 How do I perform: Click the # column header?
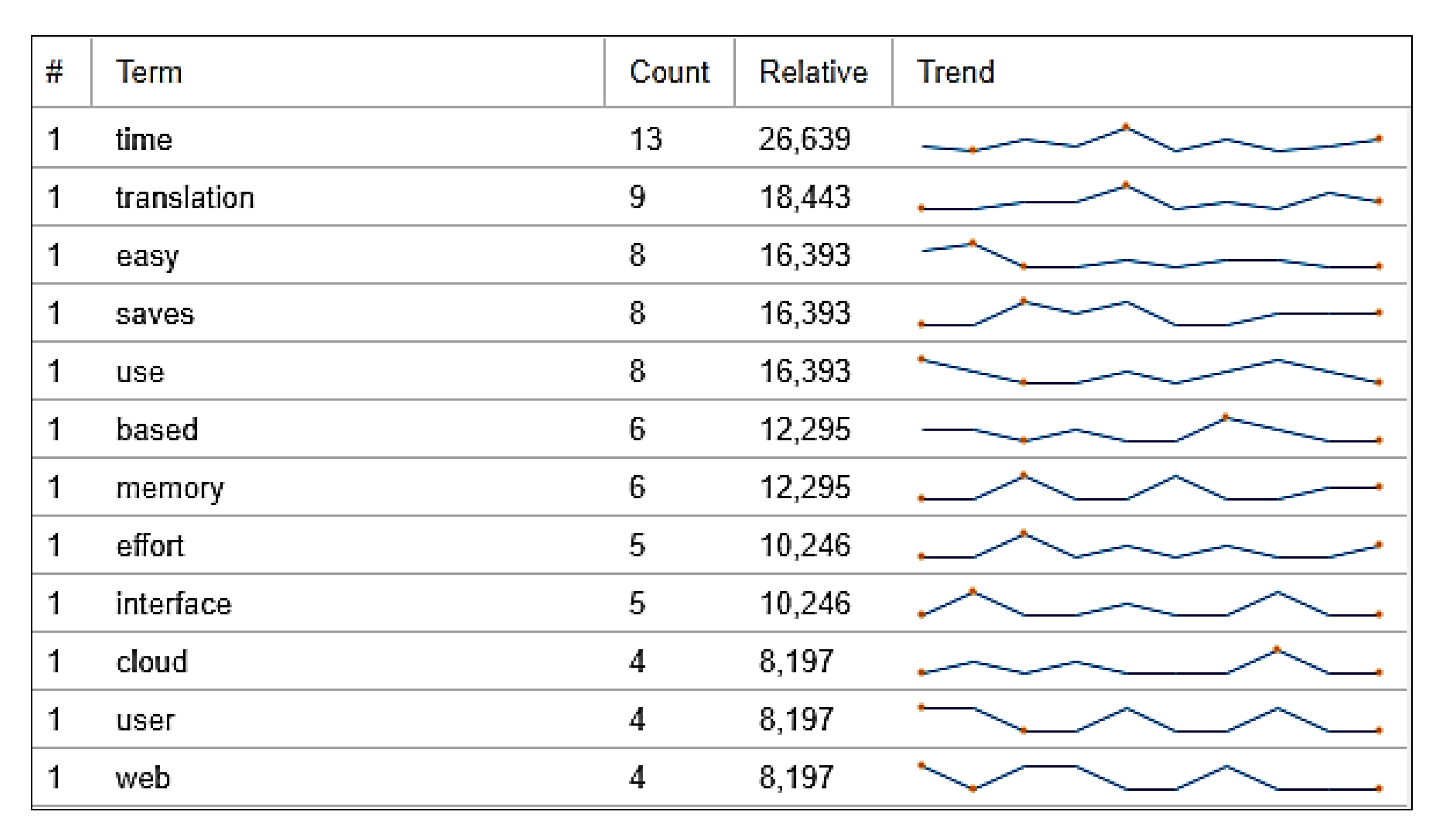[54, 72]
